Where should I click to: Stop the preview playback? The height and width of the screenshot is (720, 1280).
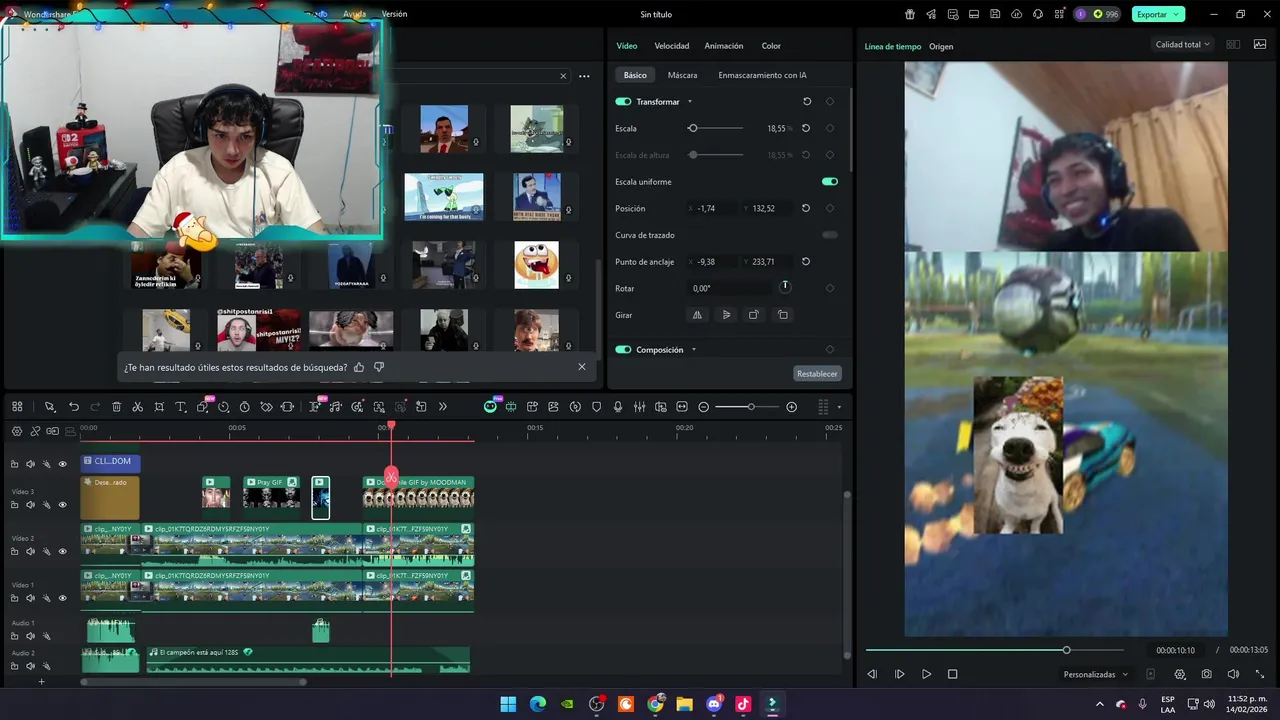pyautogui.click(x=952, y=674)
